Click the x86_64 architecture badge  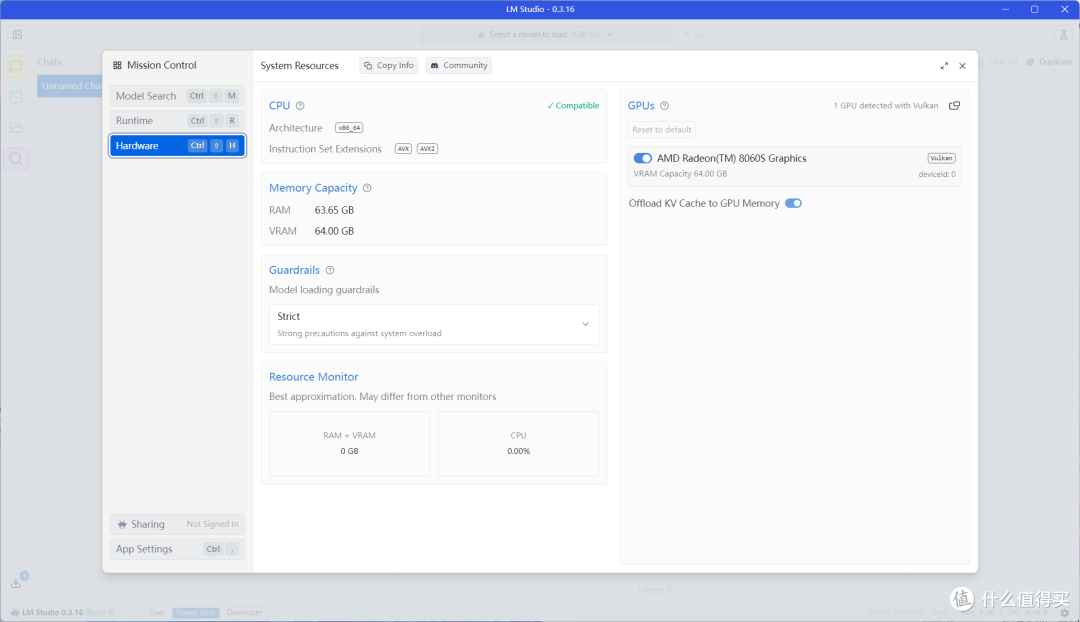click(x=349, y=128)
